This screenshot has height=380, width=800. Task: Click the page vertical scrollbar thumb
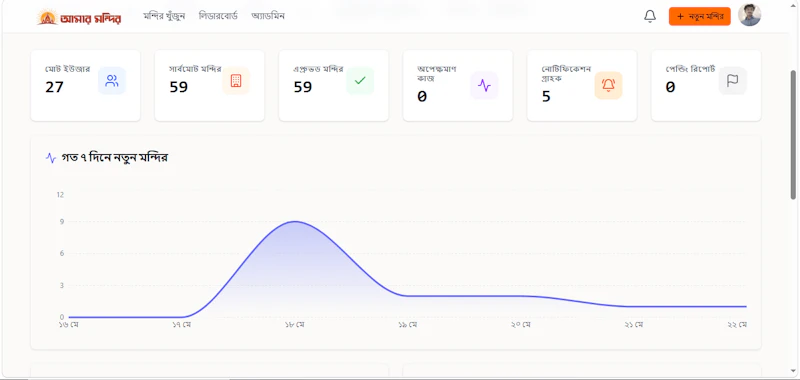[x=793, y=135]
